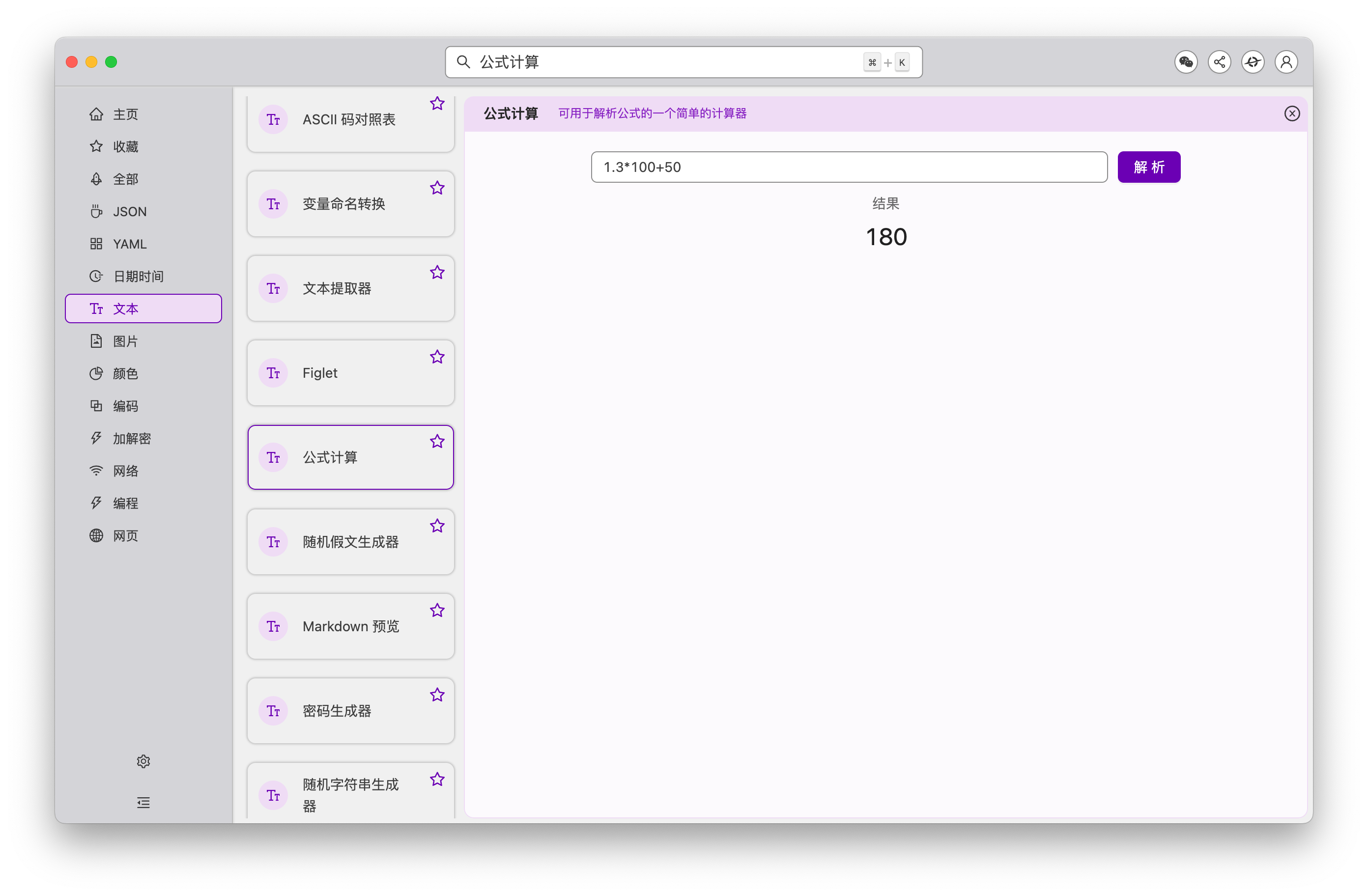This screenshot has width=1368, height=896.
Task: Show 全部 tools in sidebar
Action: [x=143, y=179]
